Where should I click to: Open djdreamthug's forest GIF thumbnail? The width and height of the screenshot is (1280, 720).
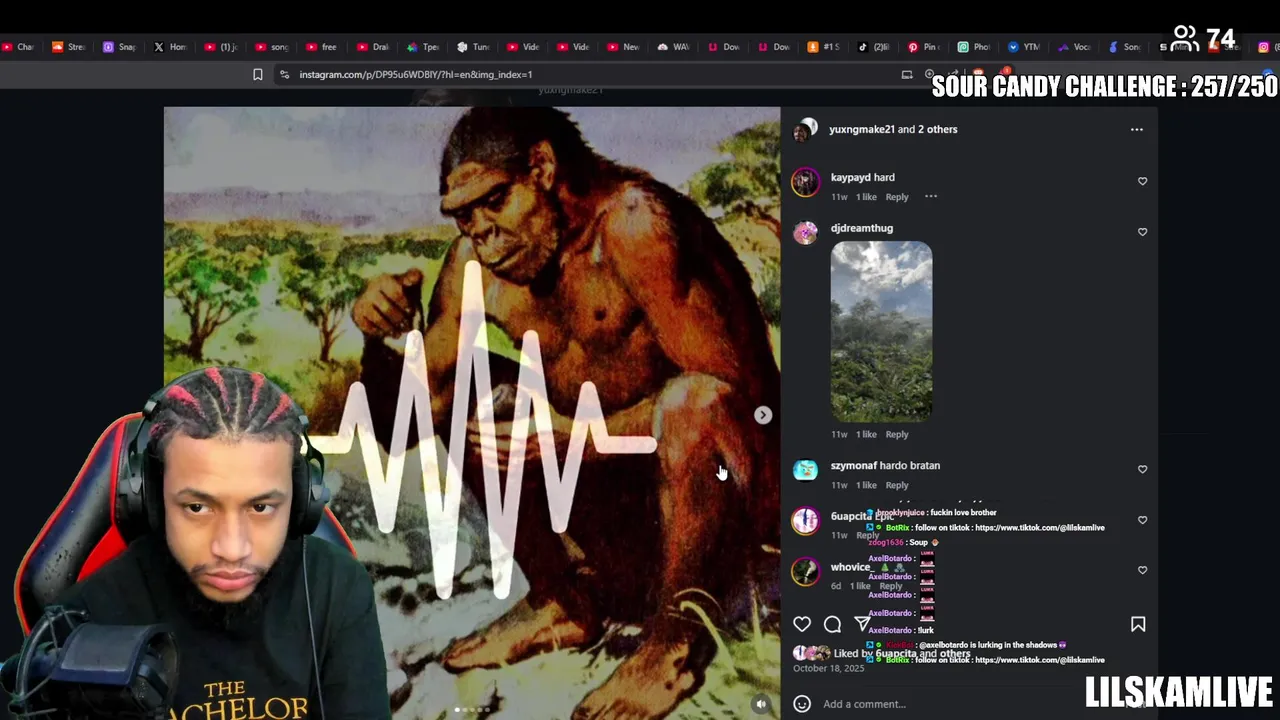point(881,331)
